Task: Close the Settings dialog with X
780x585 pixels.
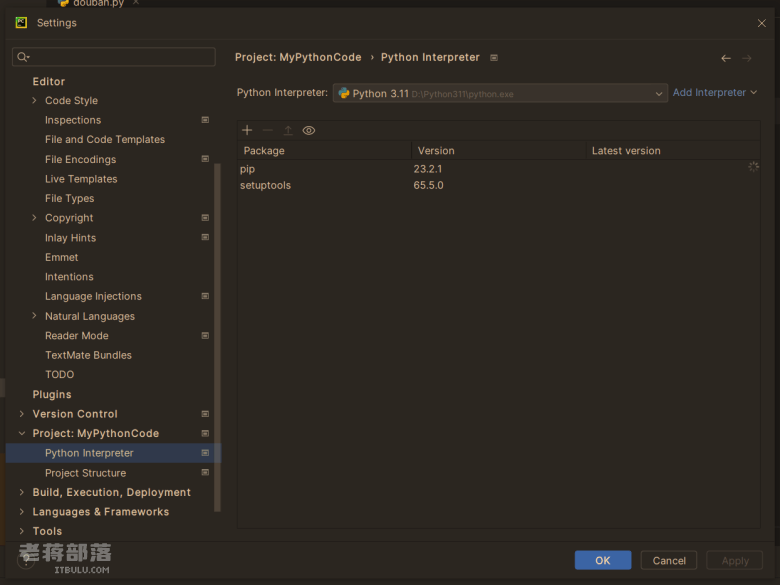Action: click(761, 23)
